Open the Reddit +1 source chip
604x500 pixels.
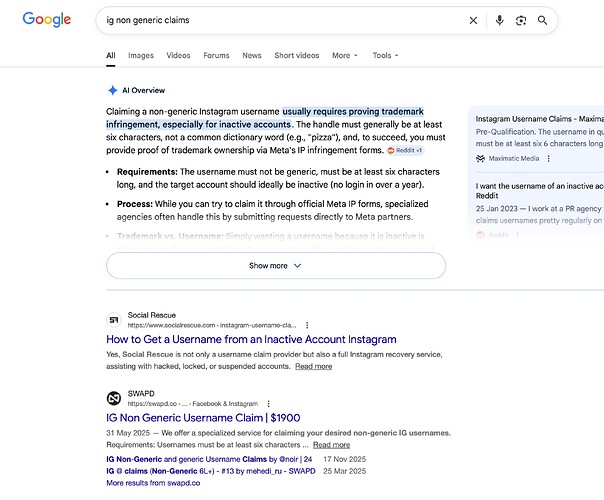click(x=405, y=150)
